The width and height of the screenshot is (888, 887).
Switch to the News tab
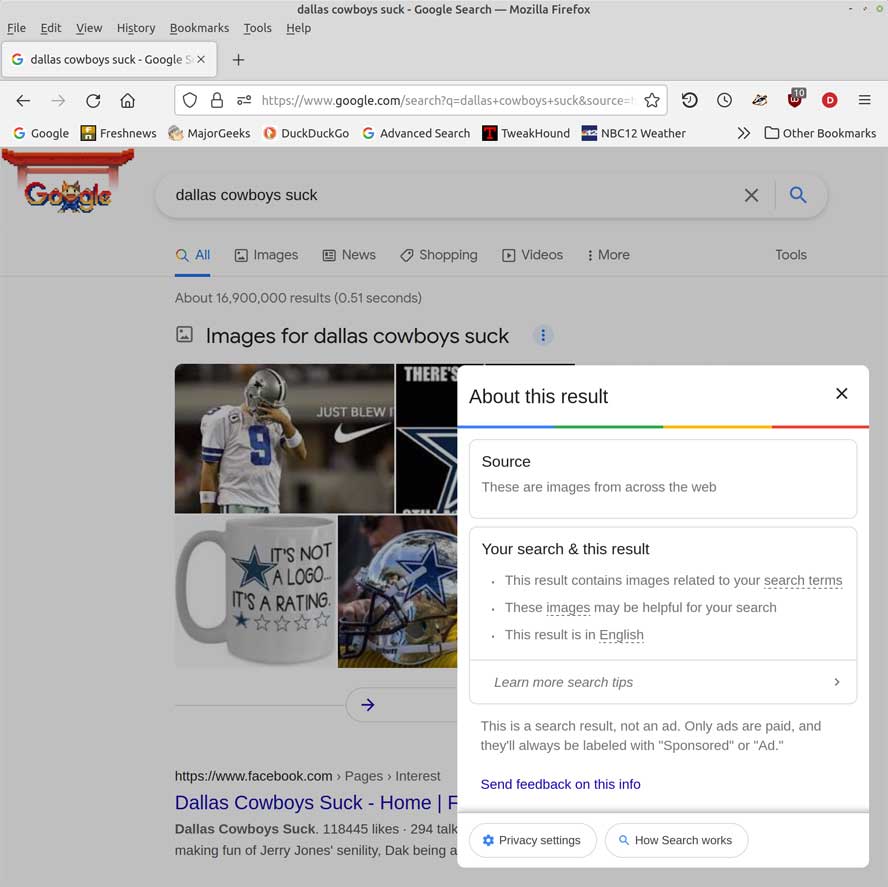pyautogui.click(x=349, y=255)
